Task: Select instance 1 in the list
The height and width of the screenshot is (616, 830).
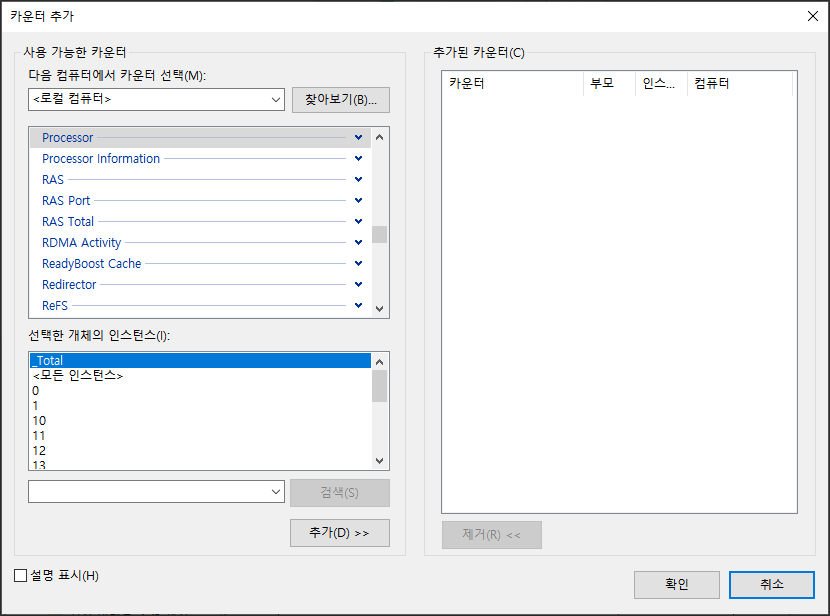Action: pyautogui.click(x=201, y=406)
